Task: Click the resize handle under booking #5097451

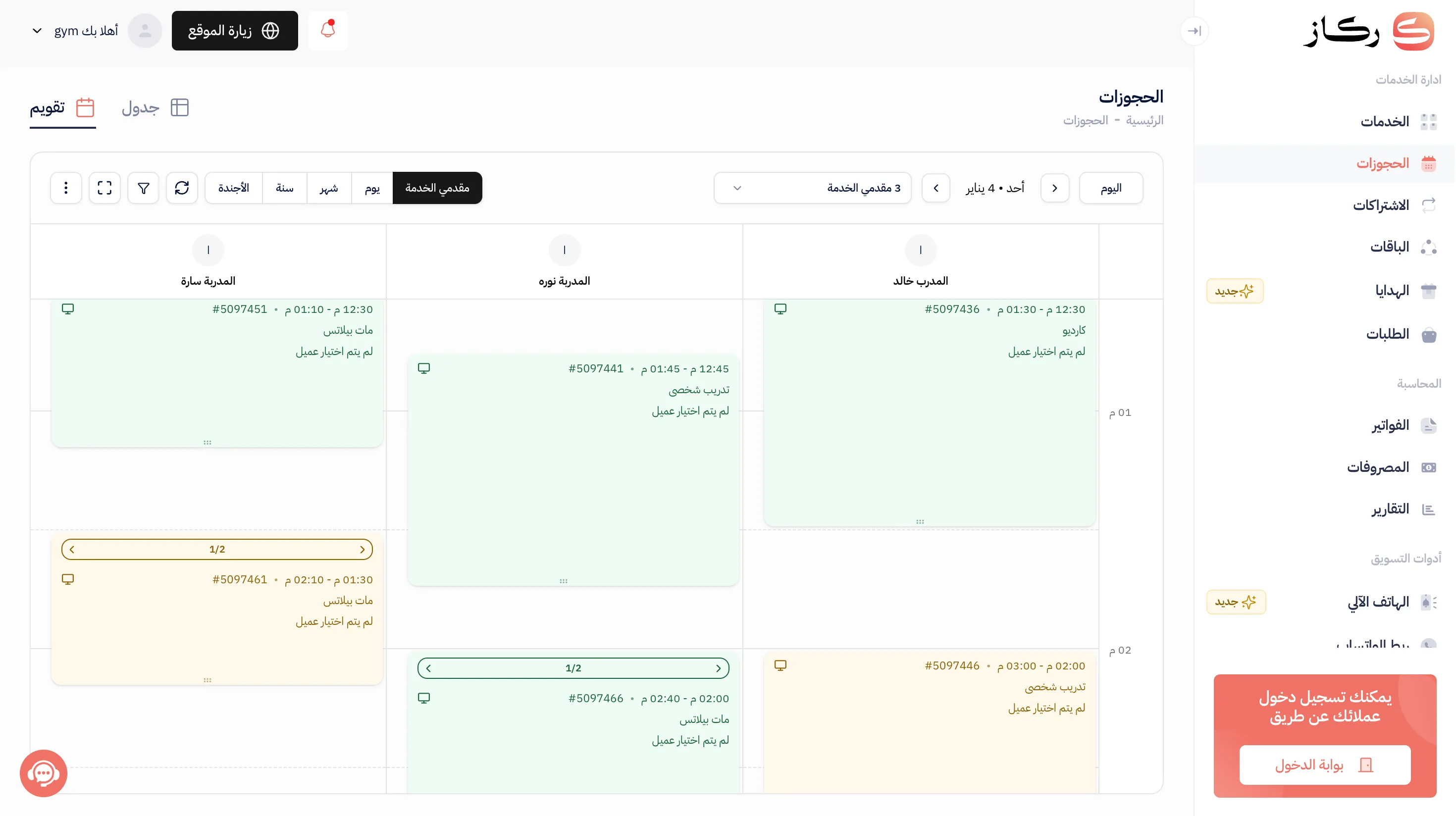Action: pyautogui.click(x=208, y=443)
